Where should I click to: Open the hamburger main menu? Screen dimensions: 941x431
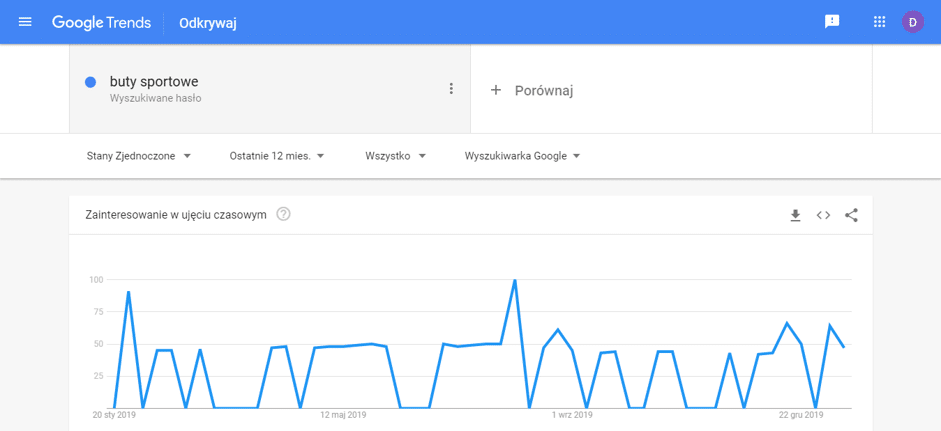(25, 22)
